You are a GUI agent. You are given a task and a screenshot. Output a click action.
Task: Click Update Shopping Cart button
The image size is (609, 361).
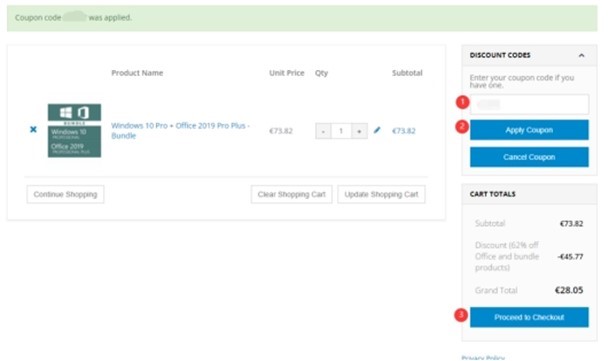[x=381, y=194]
